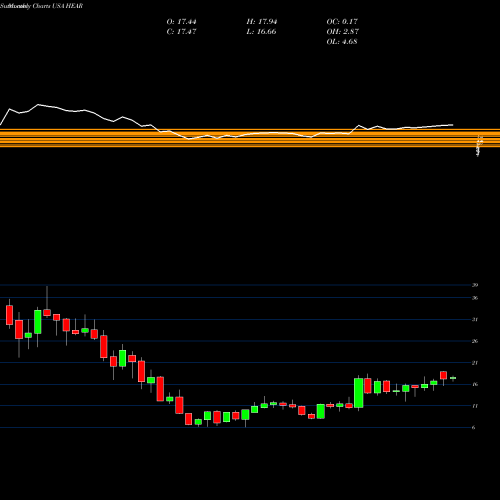Select the price axis label 31
The image size is (500, 500).
point(475,319)
